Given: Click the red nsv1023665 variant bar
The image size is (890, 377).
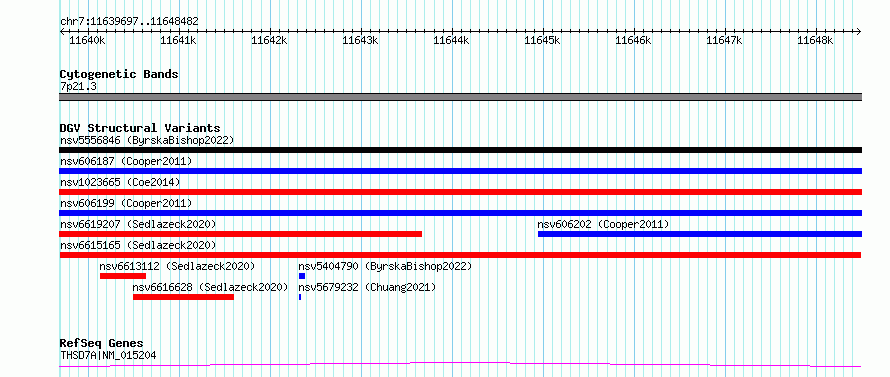Looking at the screenshot, I should pos(461,192).
